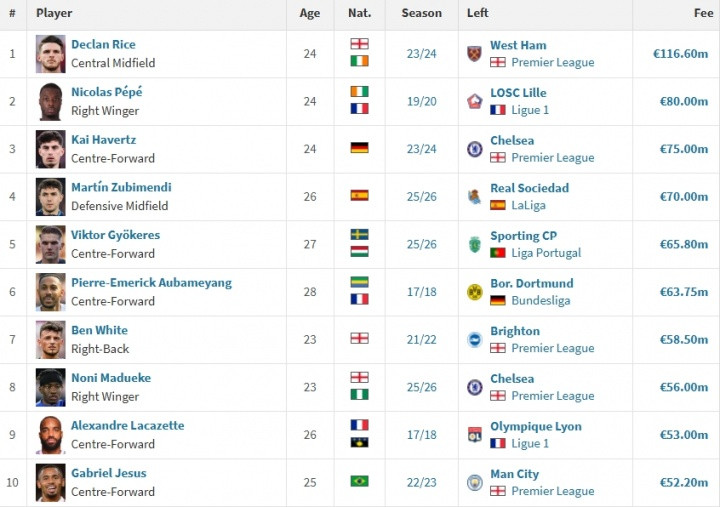720x507 pixels.
Task: Click the Borussia Dortmund club crest
Action: click(474, 292)
